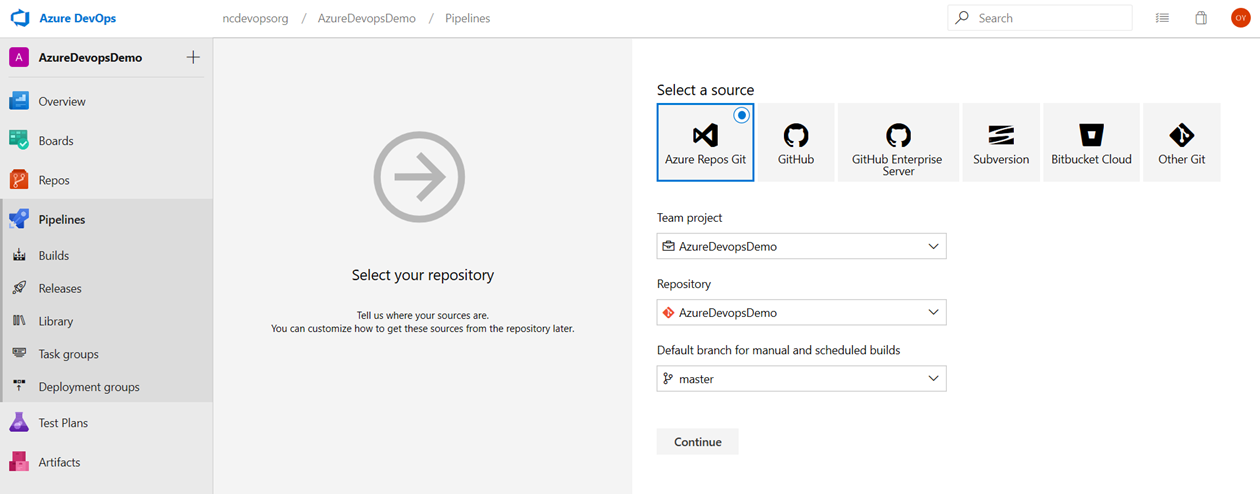This screenshot has width=1260, height=494.
Task: Open the shopping bag marketplace icon
Action: pyautogui.click(x=1201, y=18)
